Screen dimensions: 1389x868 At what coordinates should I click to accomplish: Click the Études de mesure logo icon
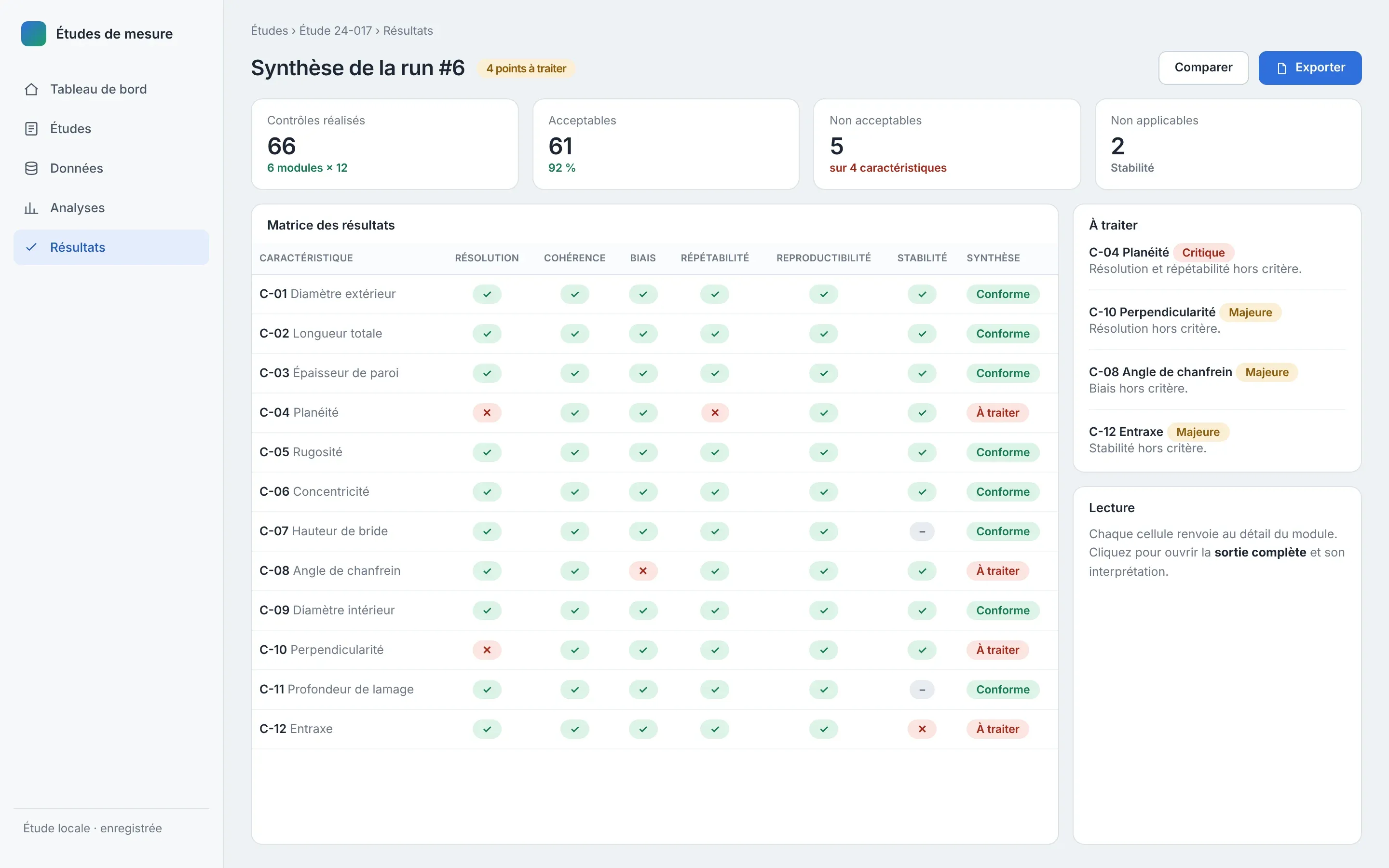[33, 34]
